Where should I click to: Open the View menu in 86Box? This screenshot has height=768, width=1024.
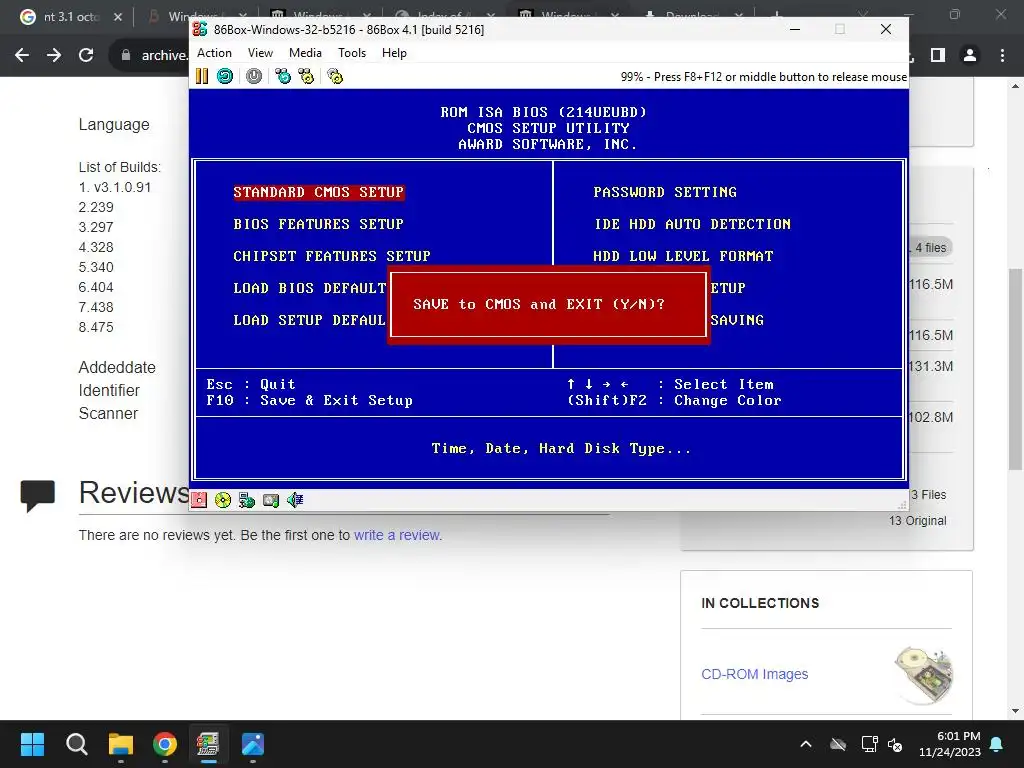pyautogui.click(x=260, y=53)
